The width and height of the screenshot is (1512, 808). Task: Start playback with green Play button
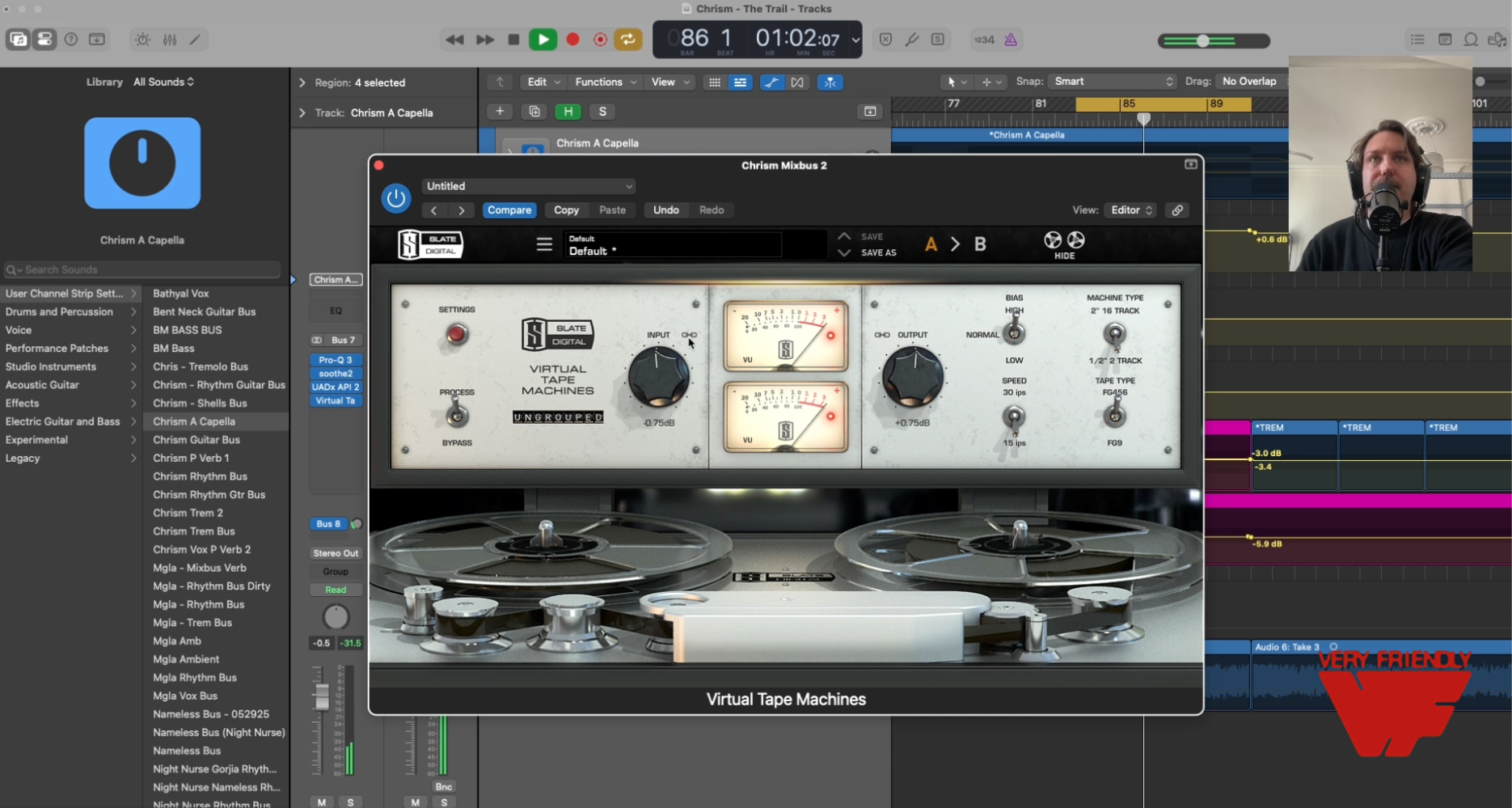click(x=543, y=39)
